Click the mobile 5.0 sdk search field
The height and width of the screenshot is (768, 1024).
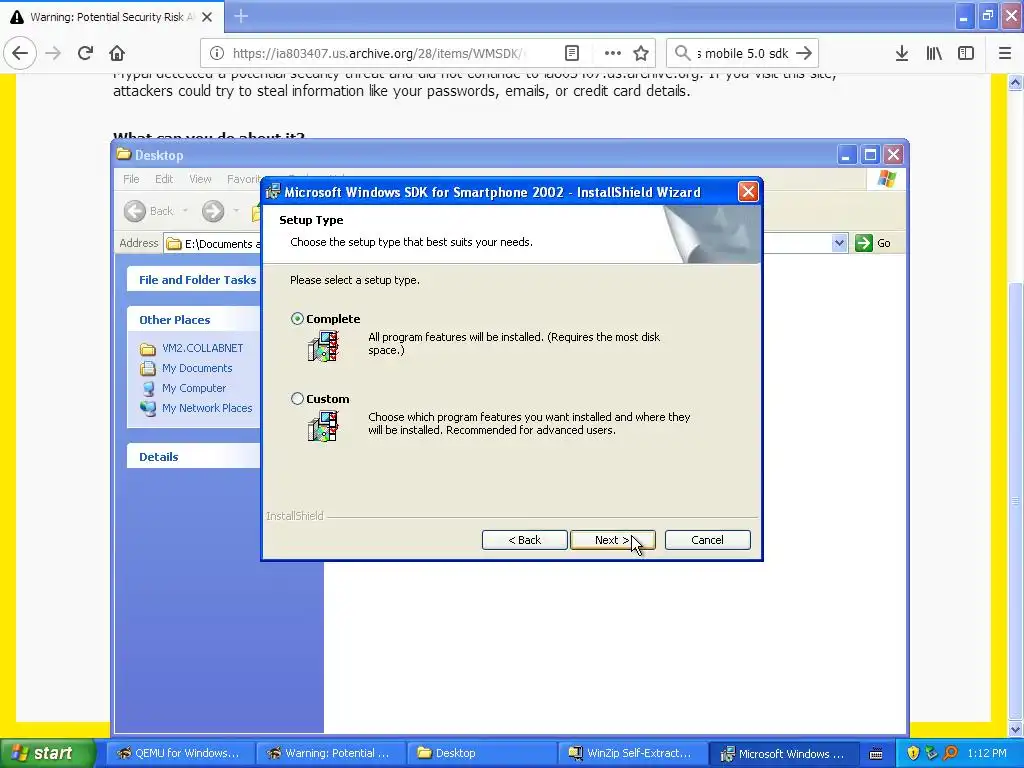pyautogui.click(x=743, y=53)
